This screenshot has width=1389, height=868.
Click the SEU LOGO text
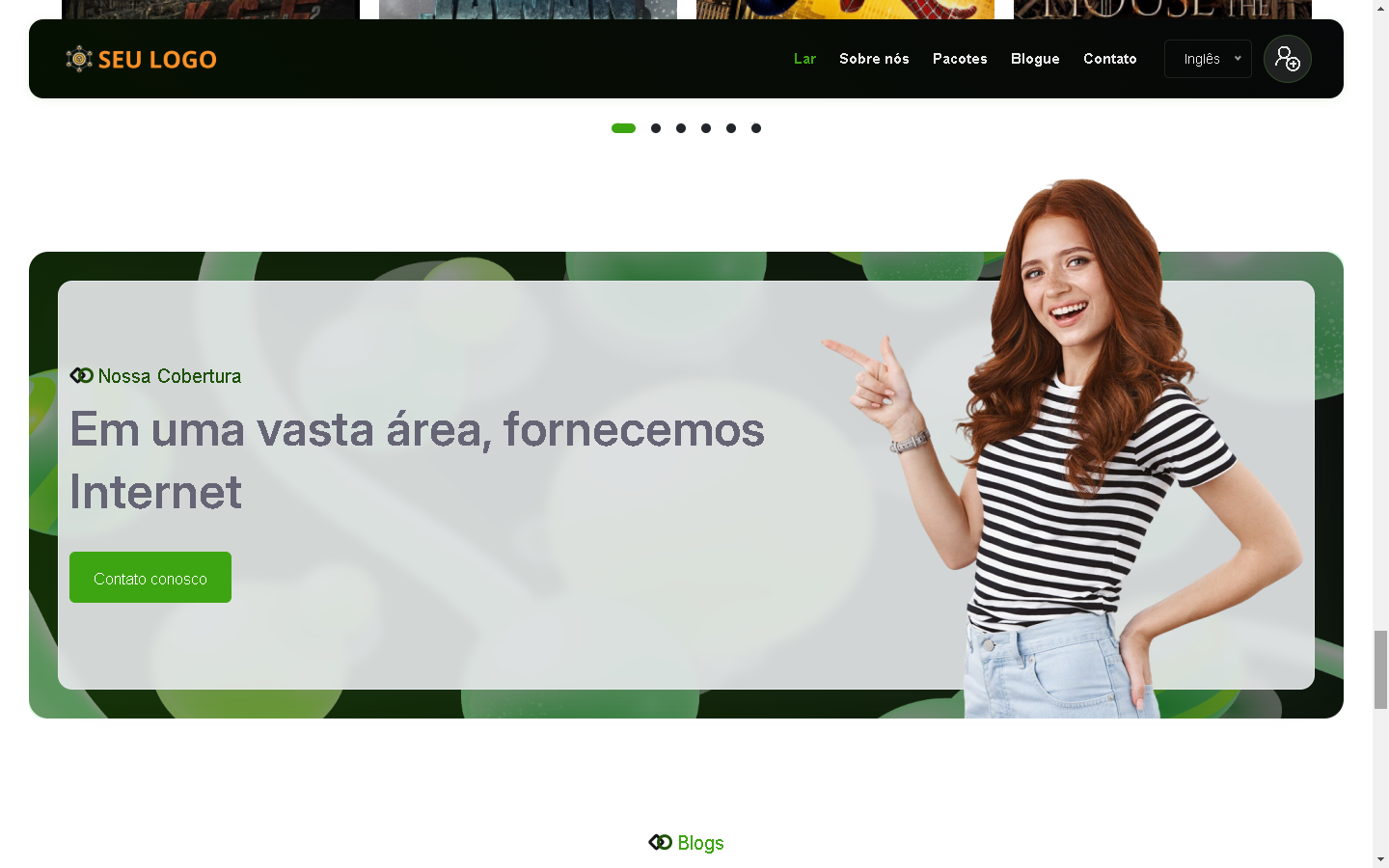(157, 60)
